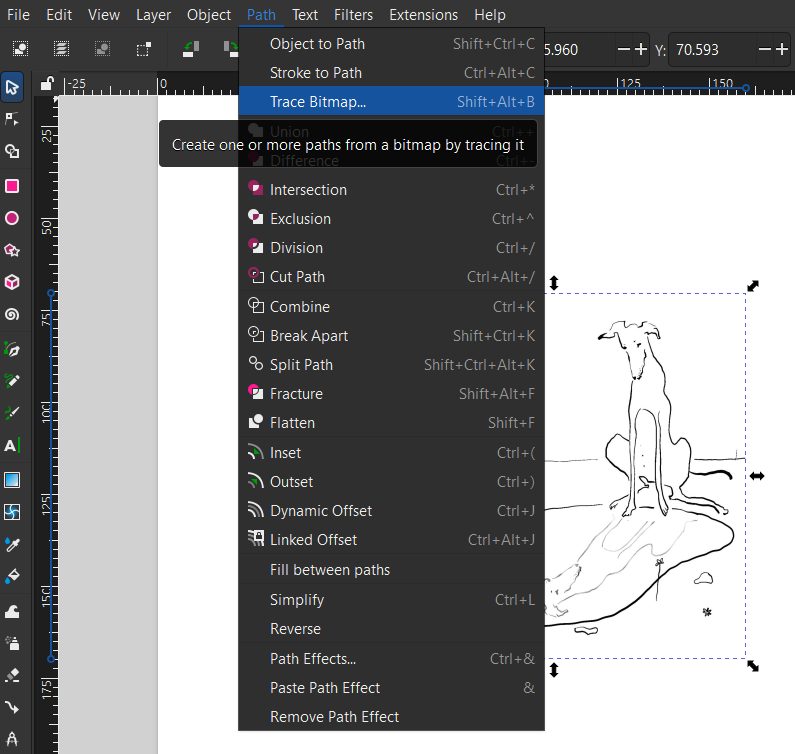Select the Node editing tool
This screenshot has height=754, width=795.
coord(12,120)
